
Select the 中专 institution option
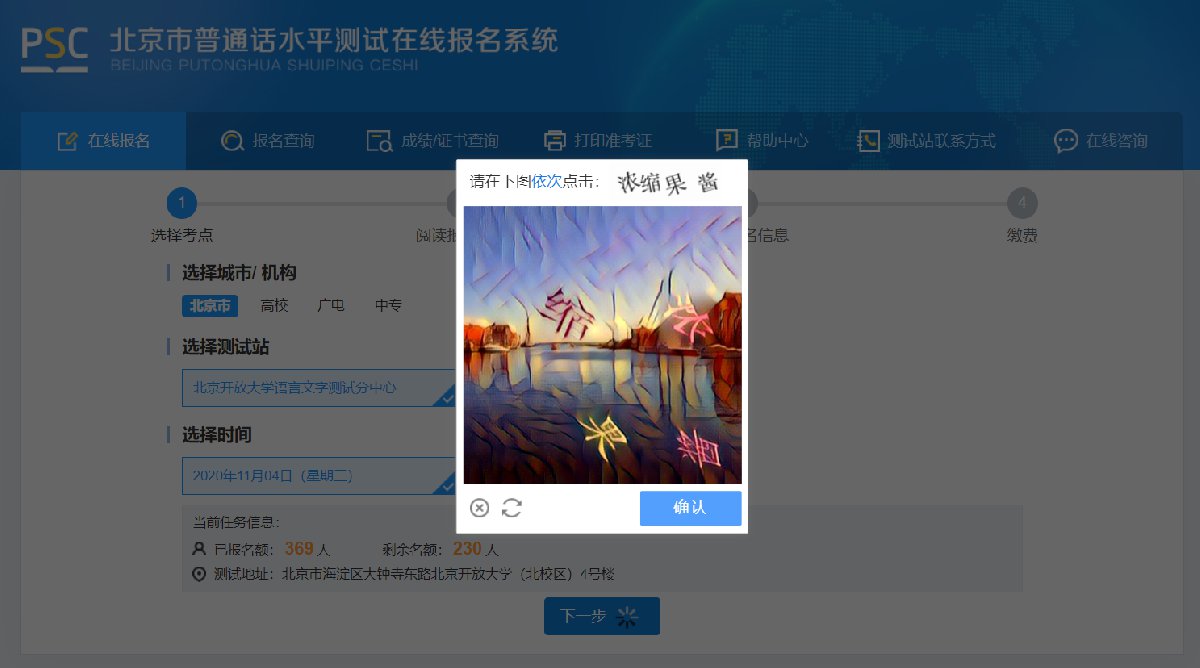(389, 306)
